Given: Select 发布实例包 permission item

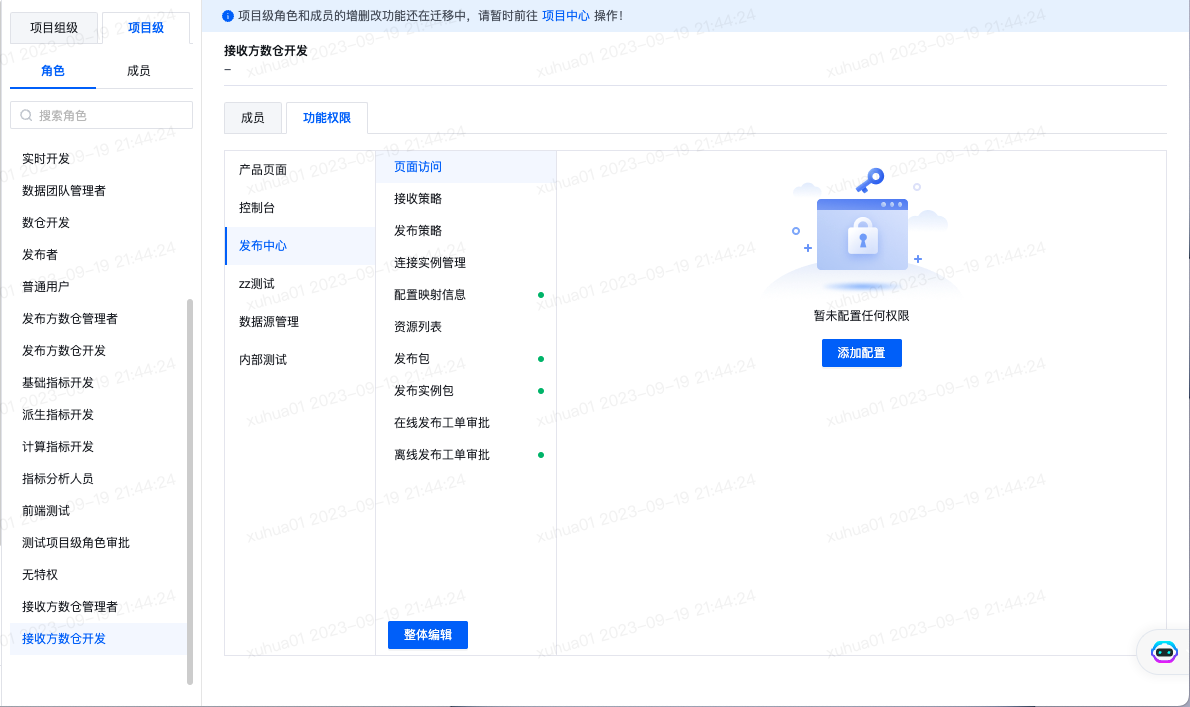Looking at the screenshot, I should pos(466,391).
